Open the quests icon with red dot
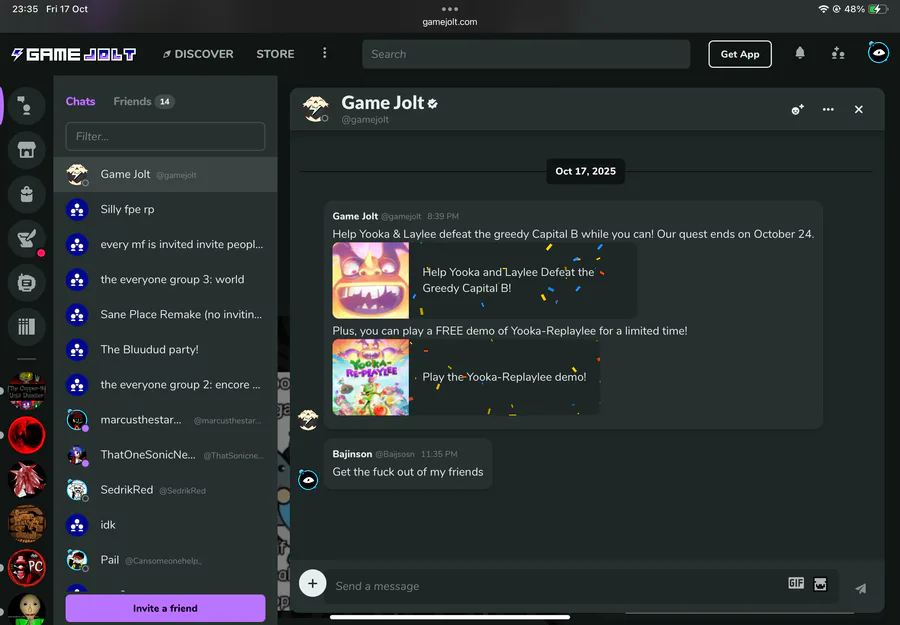This screenshot has width=900, height=625. [x=26, y=238]
